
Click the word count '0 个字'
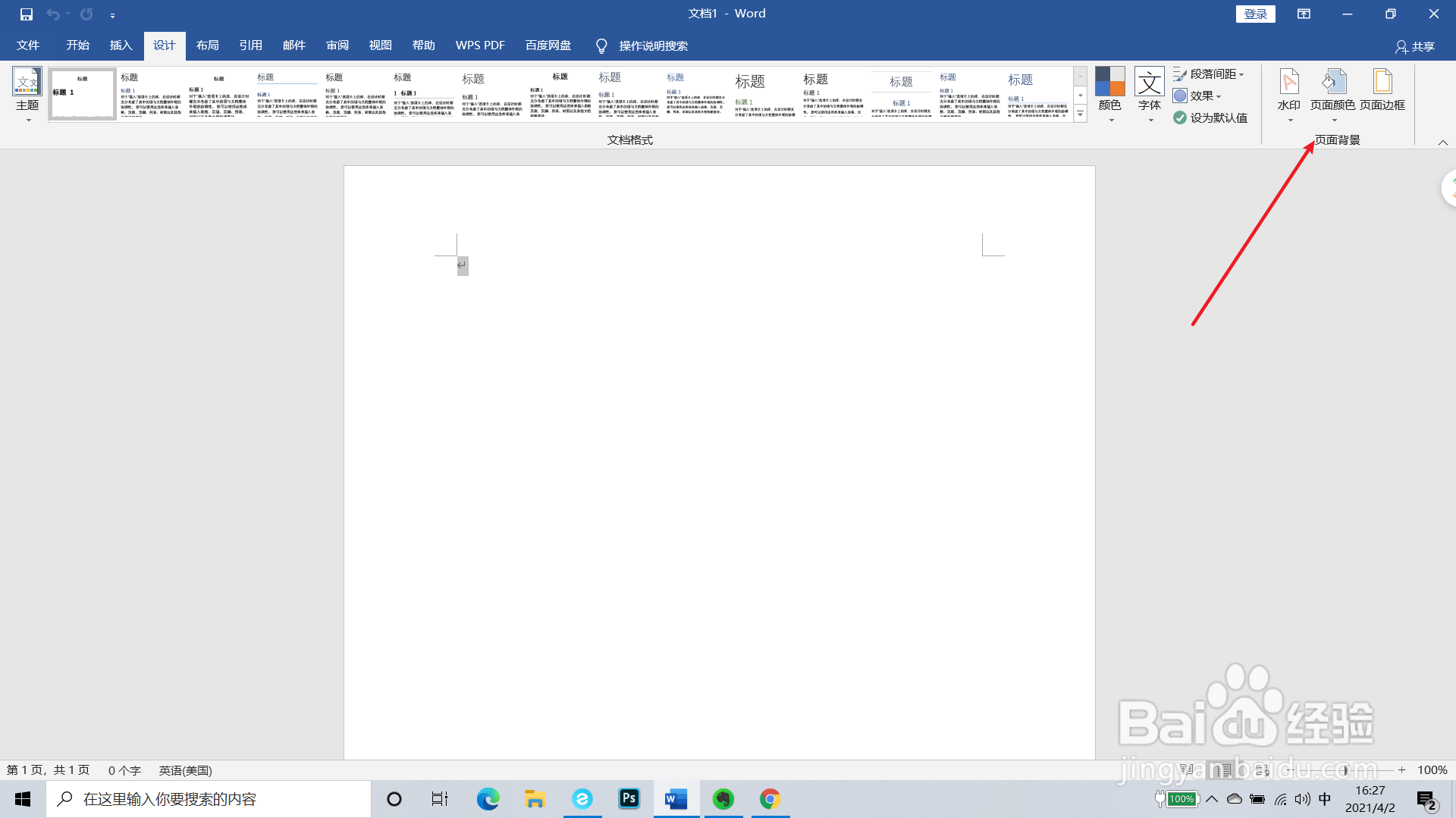[124, 770]
